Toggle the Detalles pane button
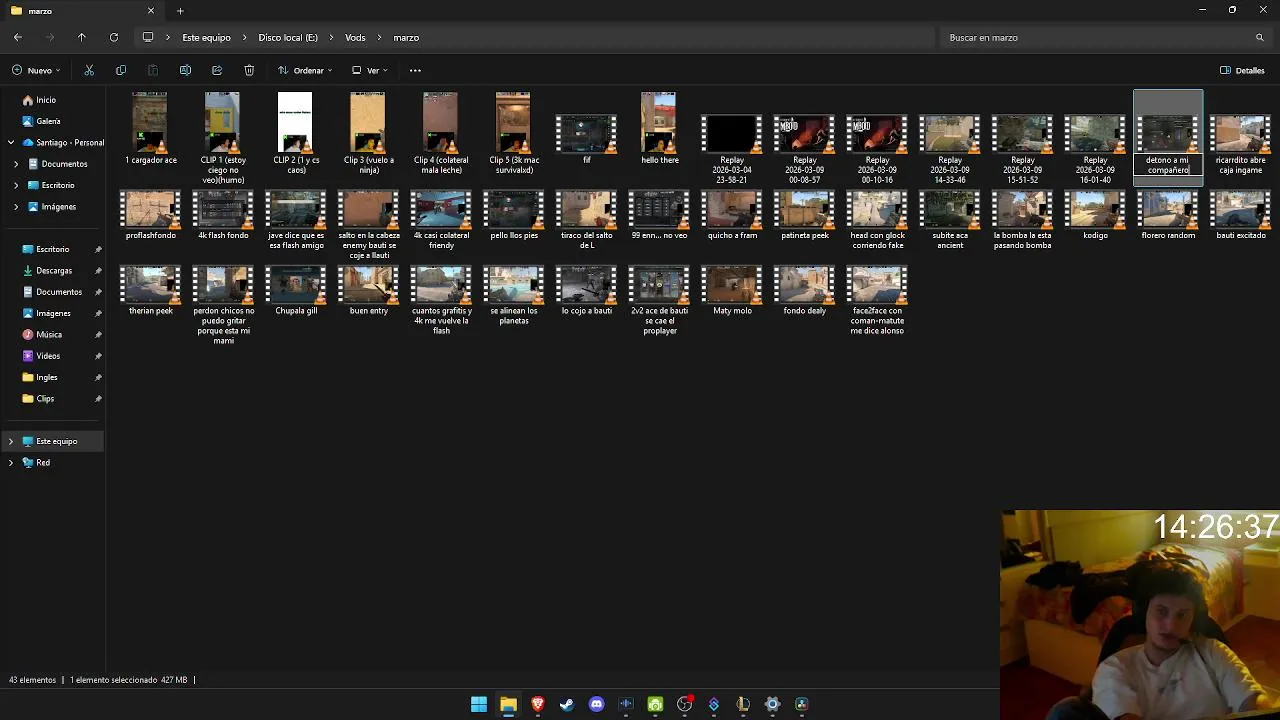This screenshot has height=720, width=1280. (1242, 70)
